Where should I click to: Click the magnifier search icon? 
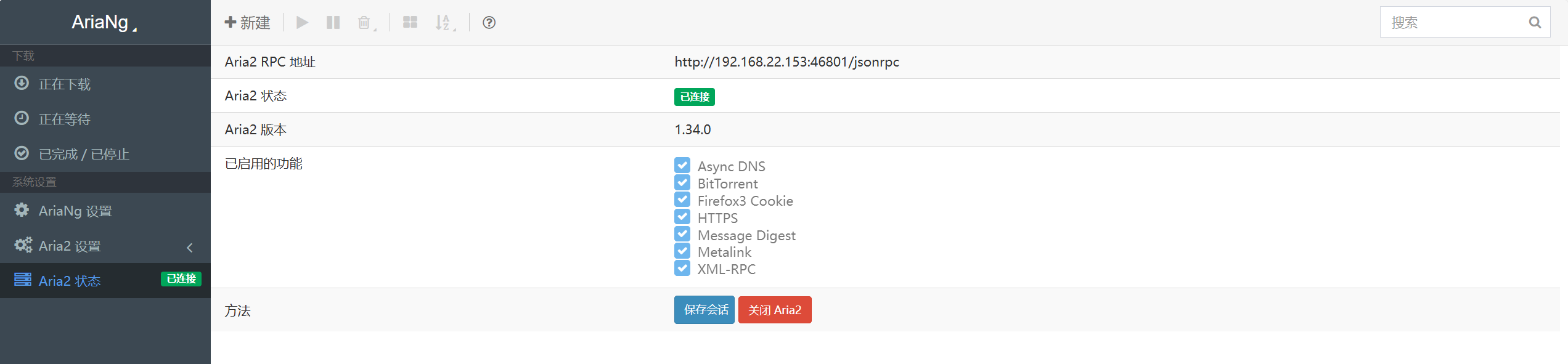pos(1535,23)
